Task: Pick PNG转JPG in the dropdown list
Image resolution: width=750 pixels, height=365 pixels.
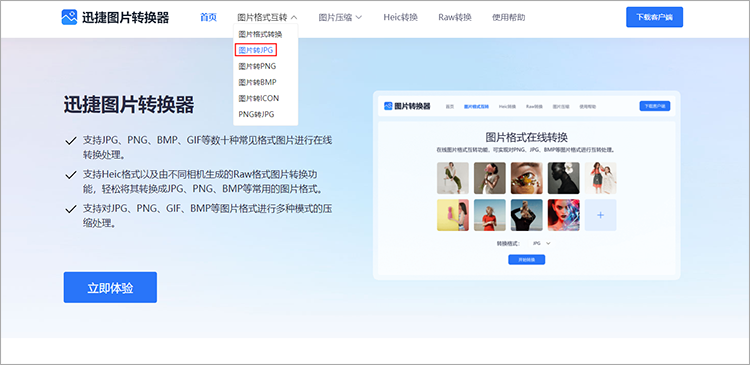Action: coord(256,114)
